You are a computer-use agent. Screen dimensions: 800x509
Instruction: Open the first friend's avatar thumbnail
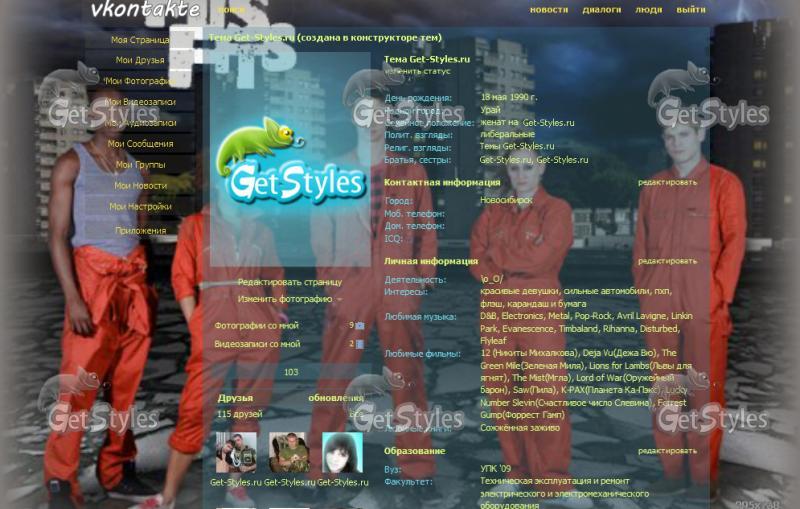coord(236,452)
